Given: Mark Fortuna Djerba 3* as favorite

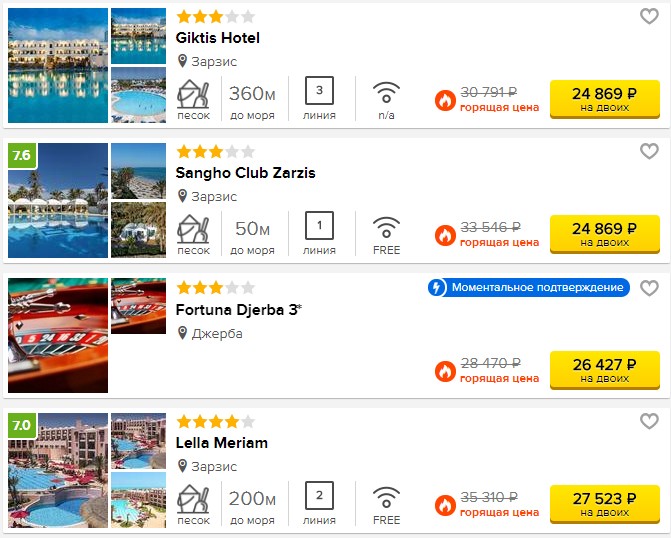Looking at the screenshot, I should pos(649,288).
